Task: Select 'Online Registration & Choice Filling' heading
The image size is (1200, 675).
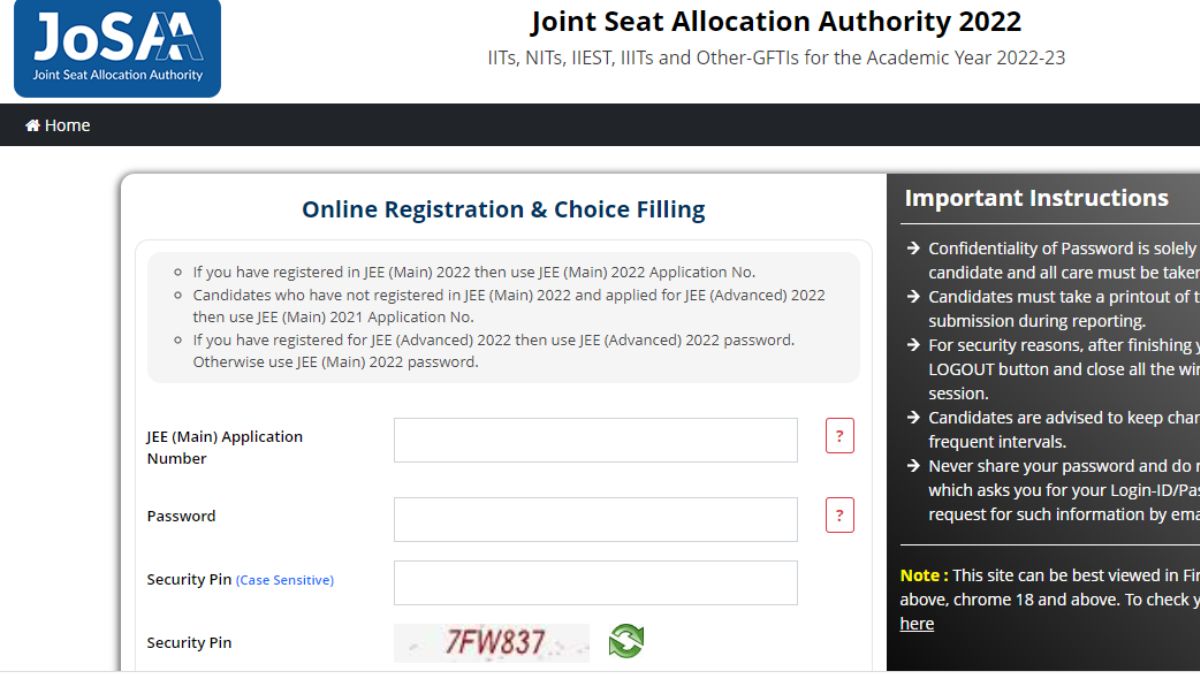Action: point(504,209)
